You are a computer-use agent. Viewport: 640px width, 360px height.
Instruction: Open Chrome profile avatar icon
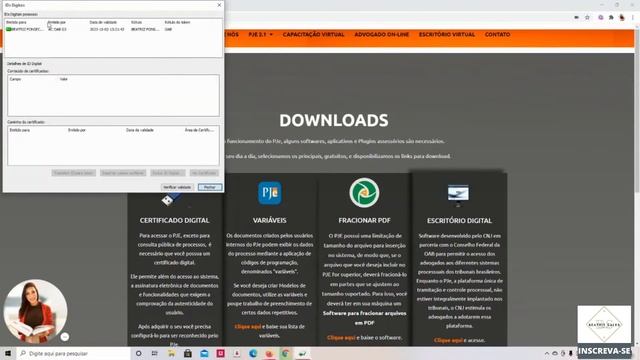click(x=622, y=18)
